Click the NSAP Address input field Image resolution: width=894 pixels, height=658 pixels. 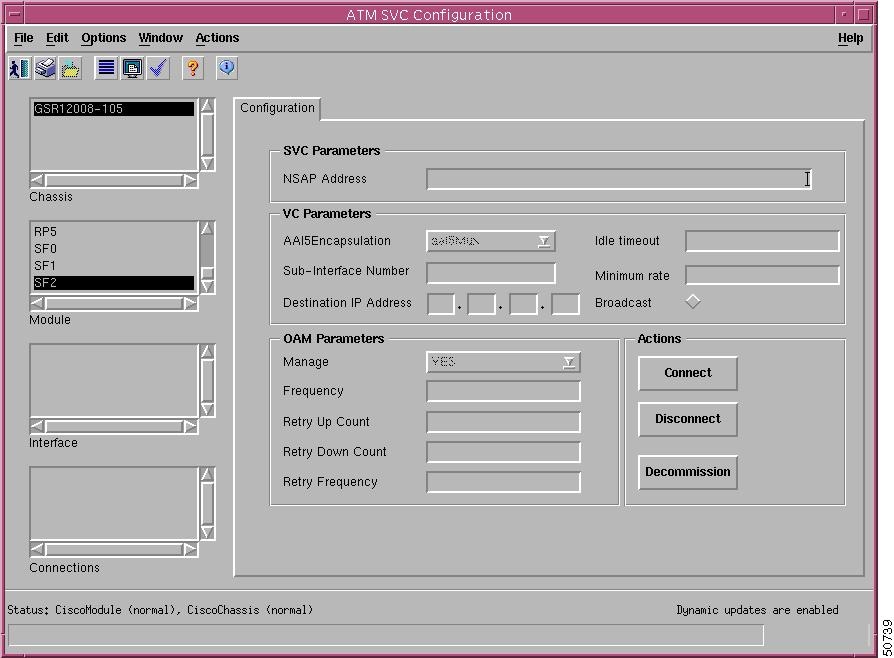coord(619,179)
